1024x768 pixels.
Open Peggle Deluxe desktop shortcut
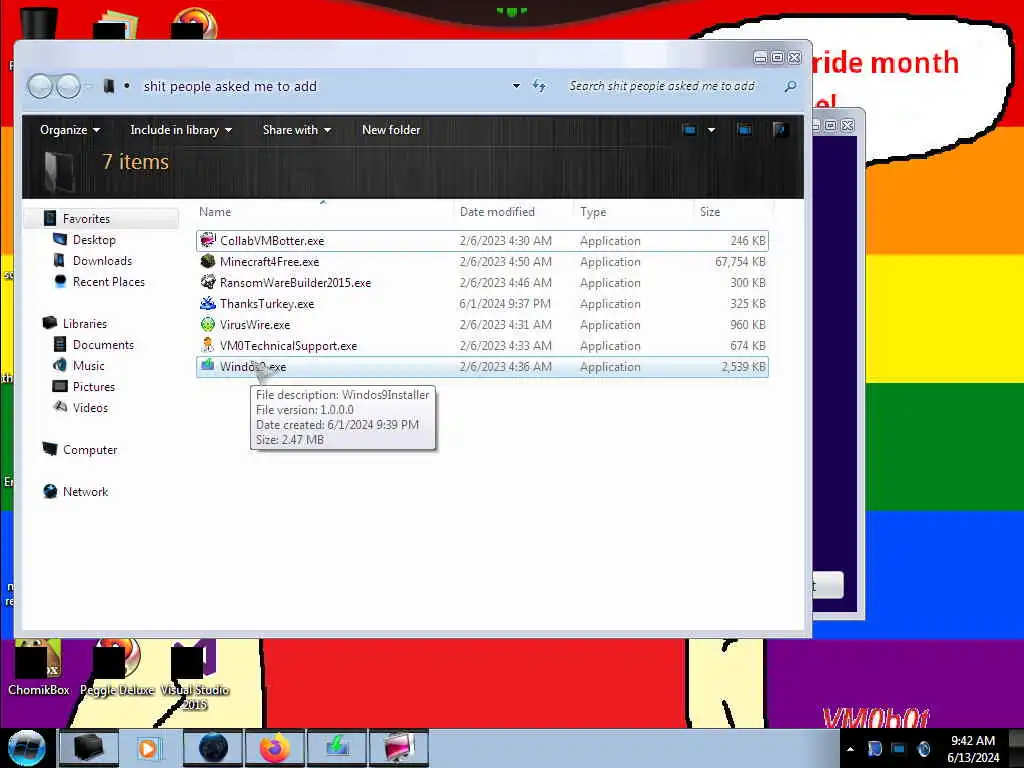[x=117, y=667]
